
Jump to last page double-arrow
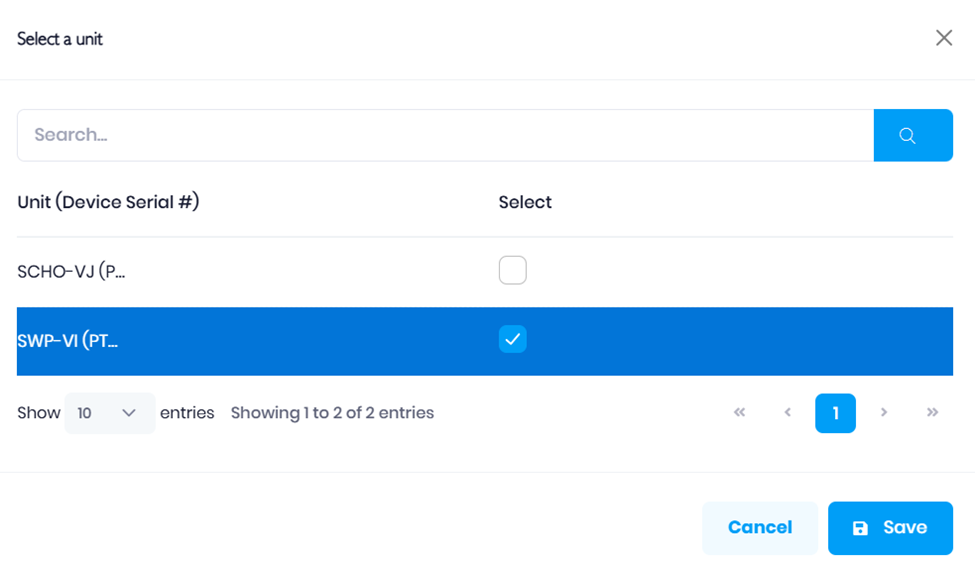click(932, 412)
